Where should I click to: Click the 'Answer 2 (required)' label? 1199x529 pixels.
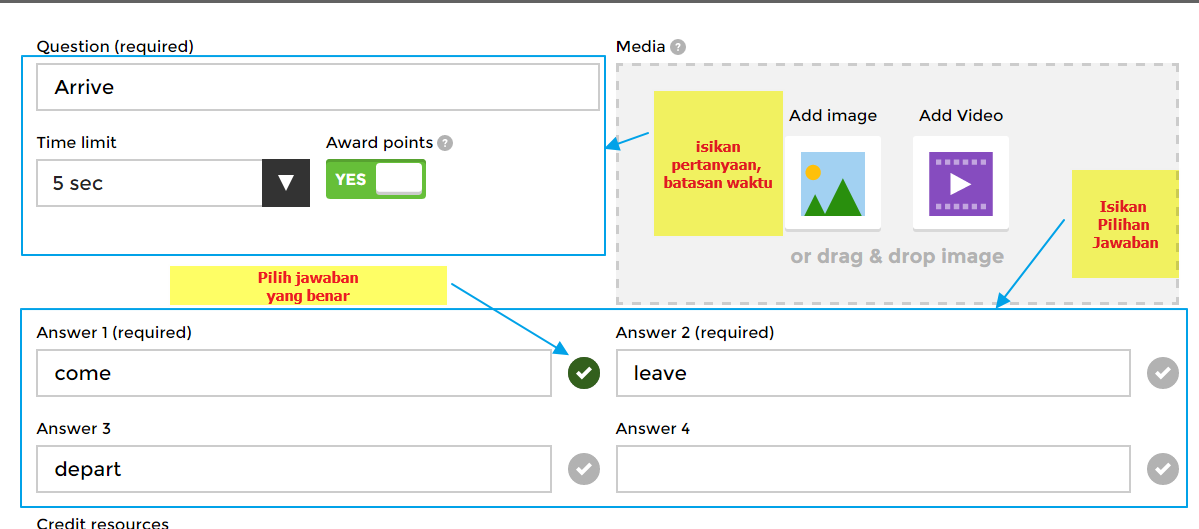click(x=695, y=333)
